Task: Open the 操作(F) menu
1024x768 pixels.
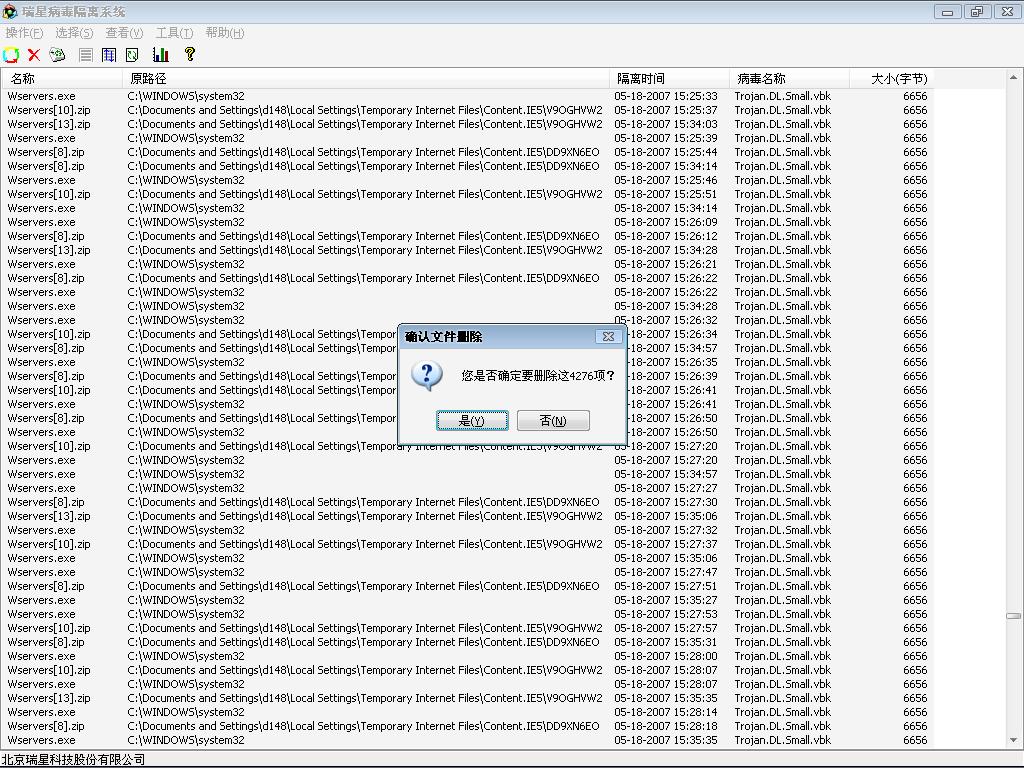Action: (24, 33)
